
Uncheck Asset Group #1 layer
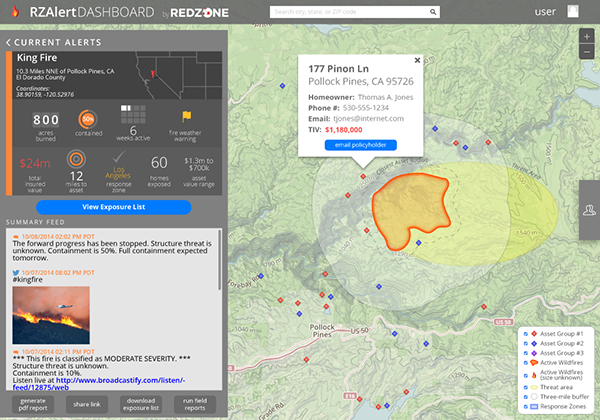527,332
